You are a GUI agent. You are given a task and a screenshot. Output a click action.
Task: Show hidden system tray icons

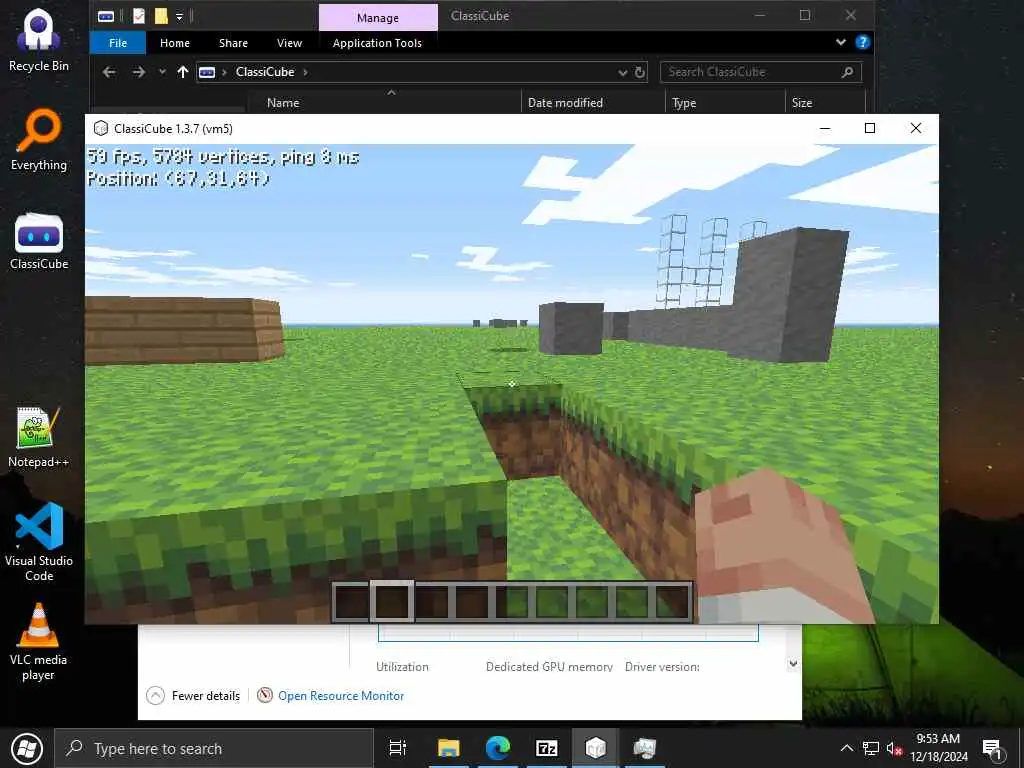point(846,748)
